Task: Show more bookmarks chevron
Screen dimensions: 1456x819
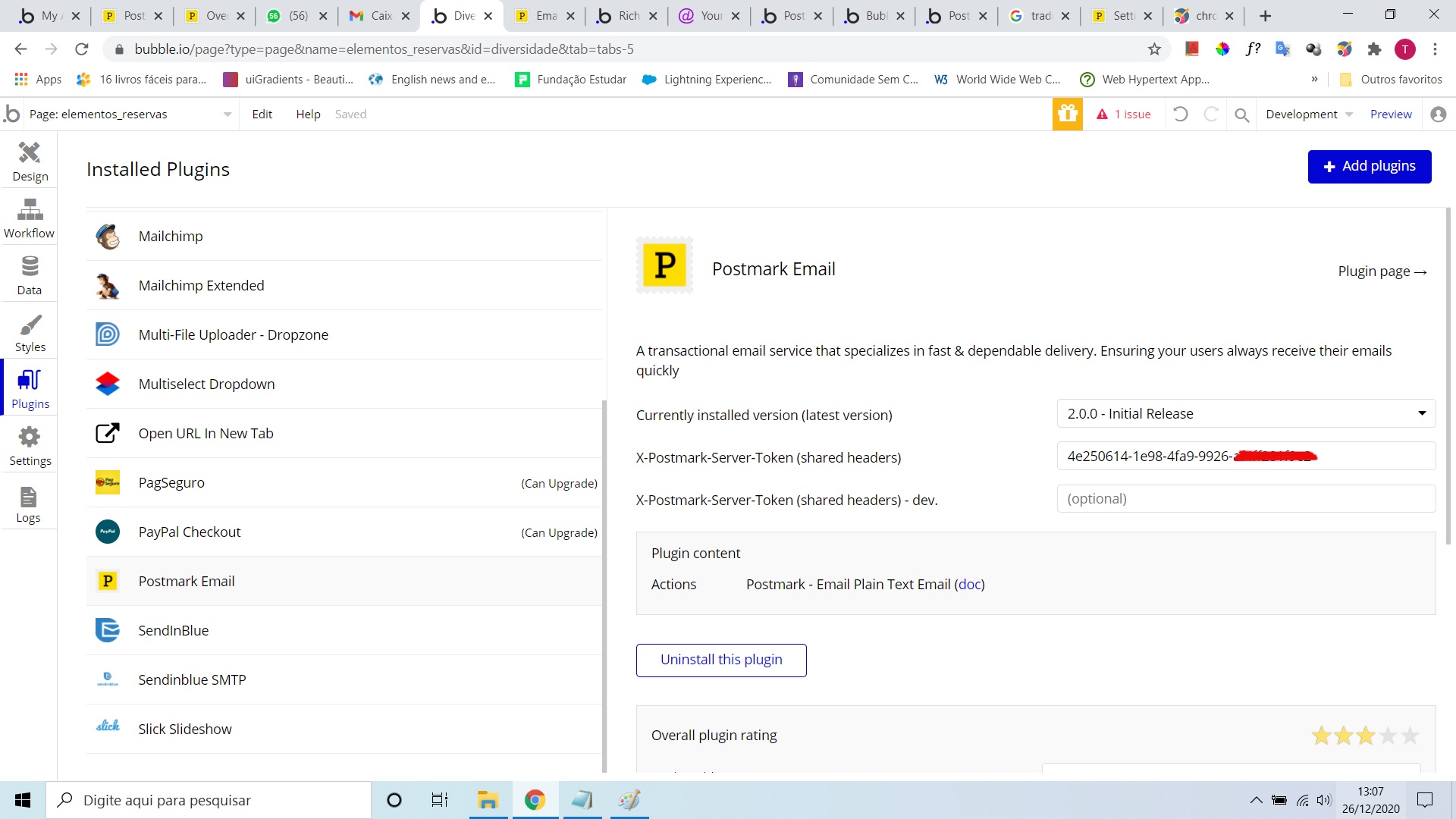Action: pos(1314,79)
